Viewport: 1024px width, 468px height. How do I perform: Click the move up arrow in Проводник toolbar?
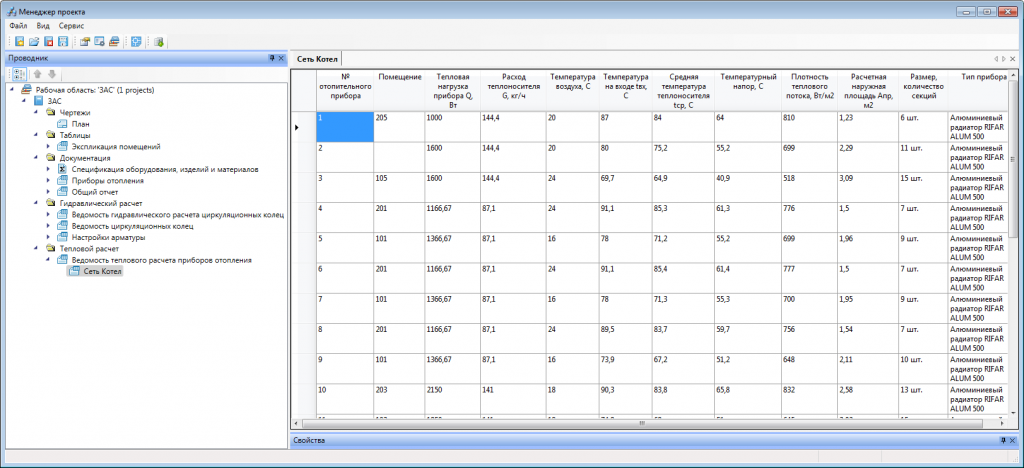[38, 74]
